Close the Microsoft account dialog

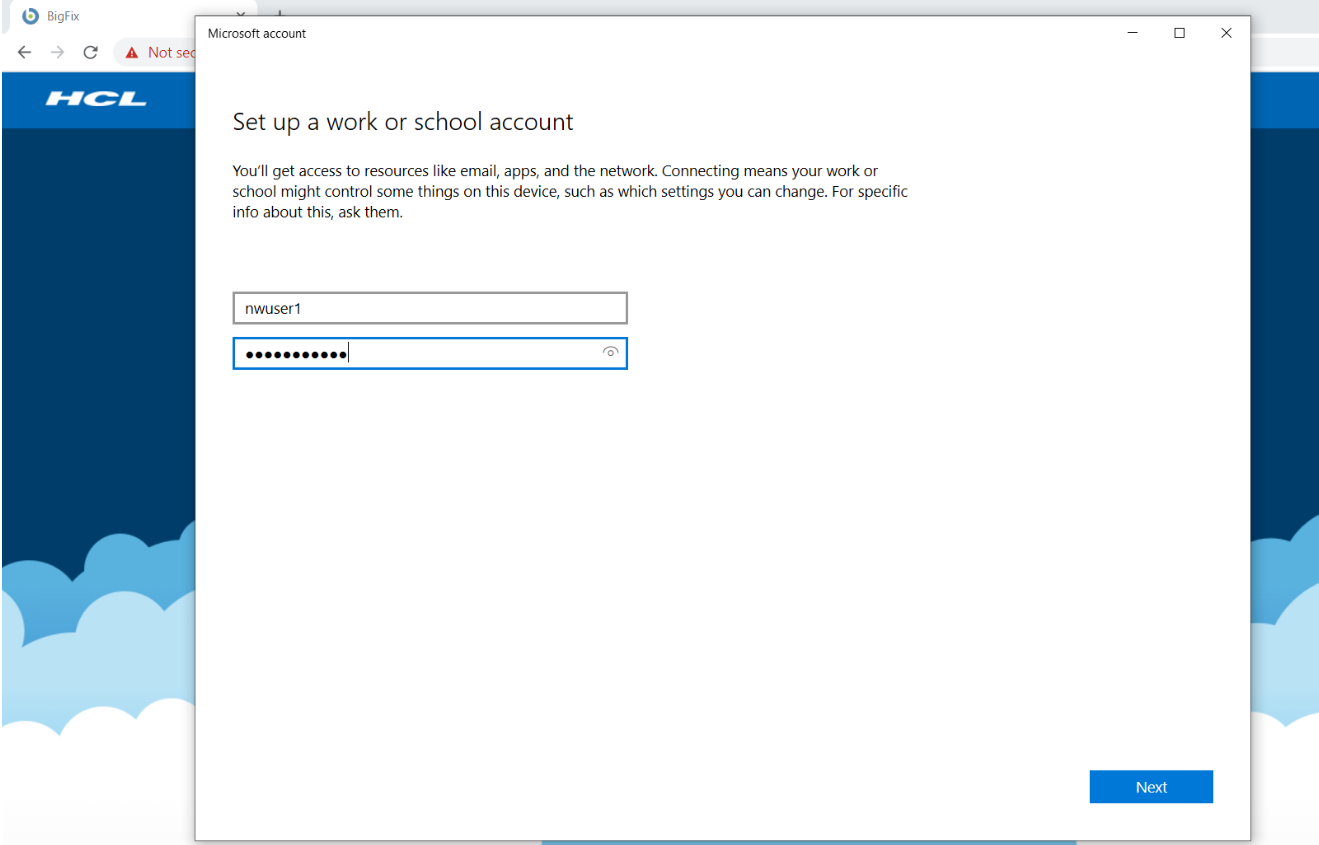pyautogui.click(x=1226, y=33)
